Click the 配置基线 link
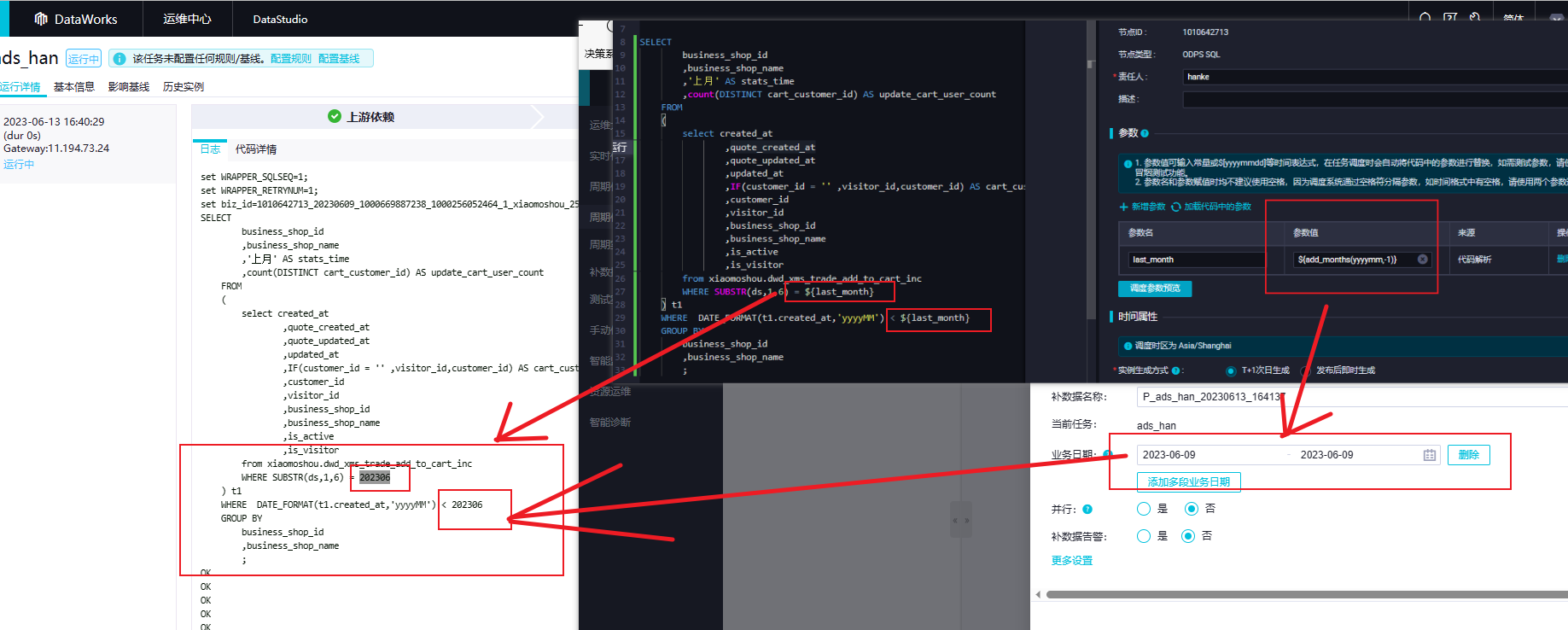 [x=339, y=59]
